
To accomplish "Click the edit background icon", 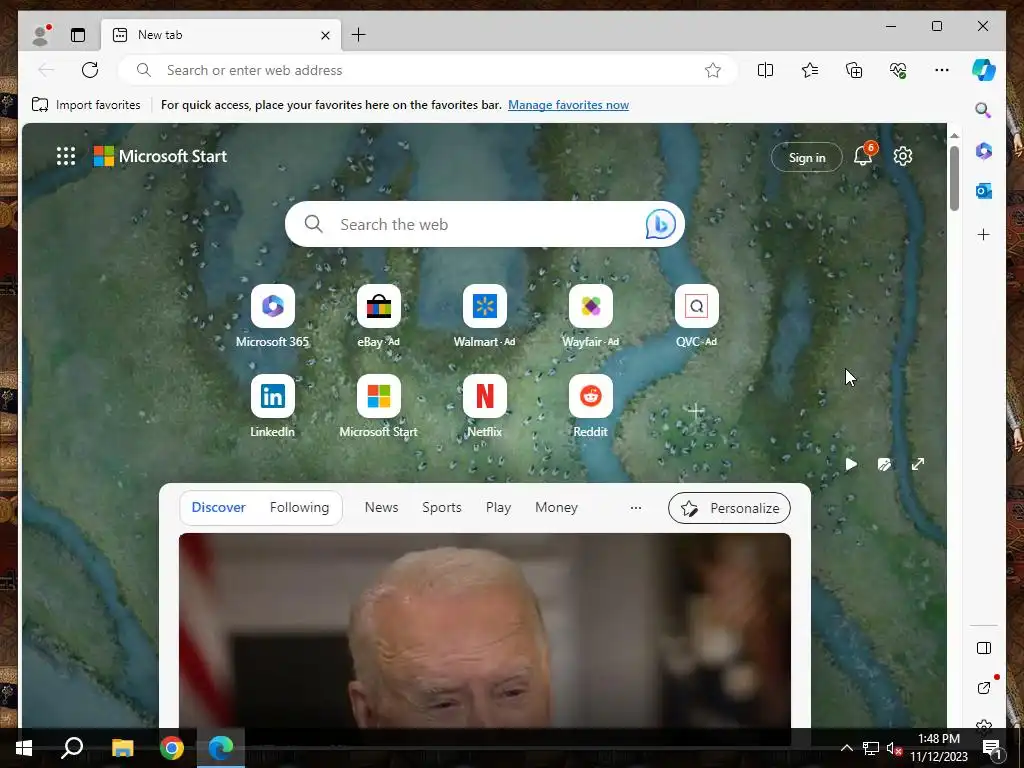I will tap(884, 464).
